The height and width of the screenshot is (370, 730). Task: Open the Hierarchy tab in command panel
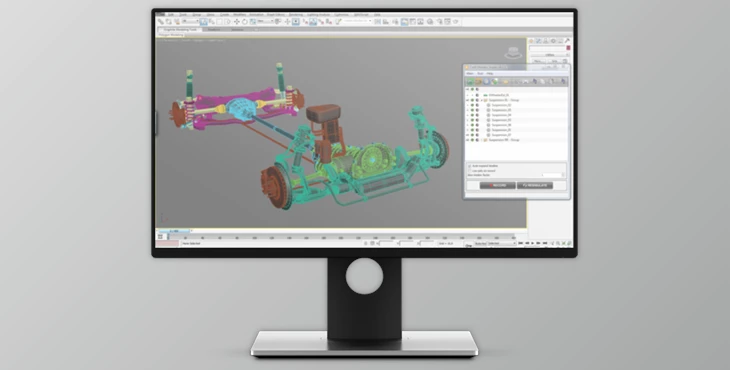pos(546,41)
